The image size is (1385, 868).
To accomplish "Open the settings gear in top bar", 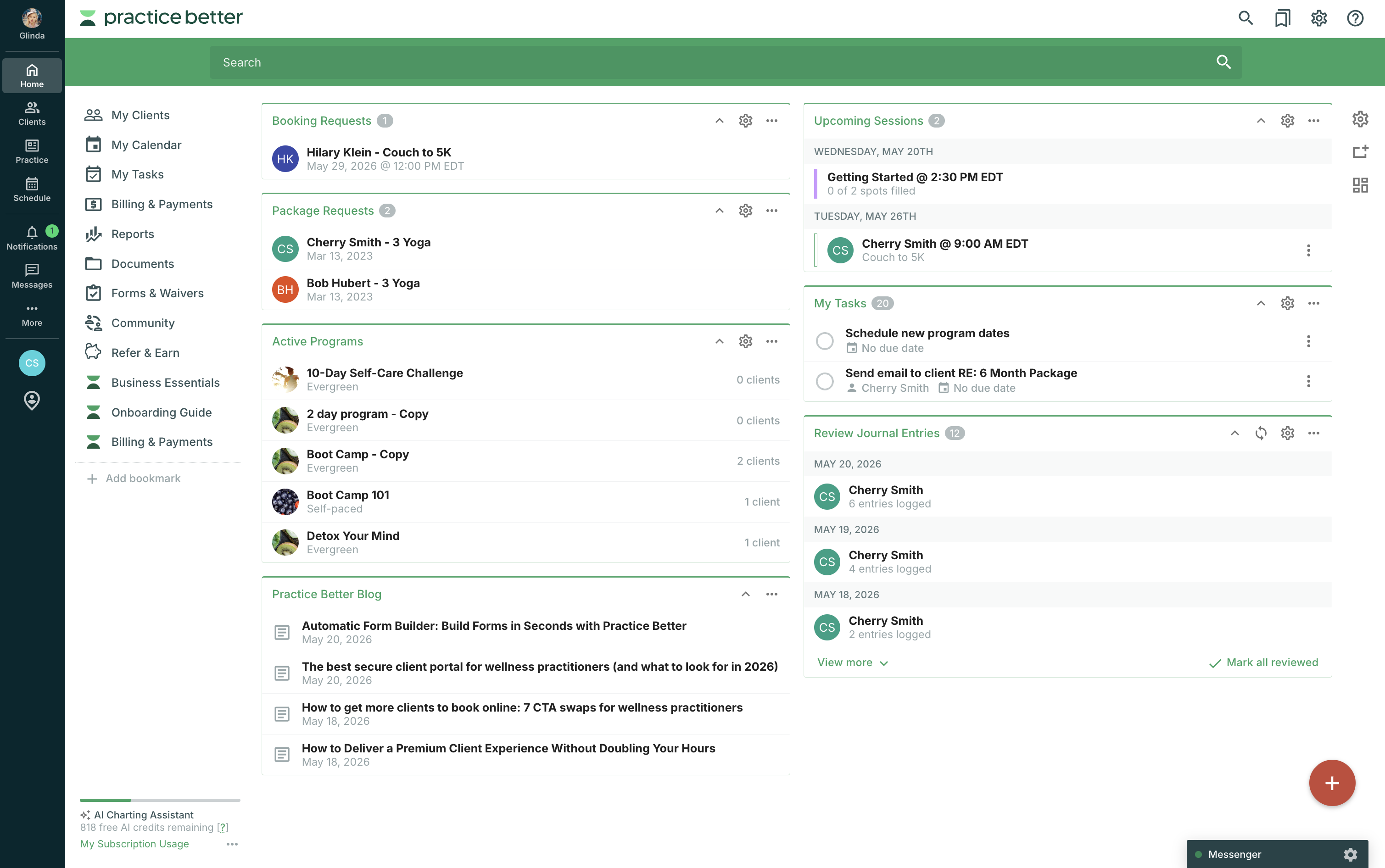I will point(1319,18).
